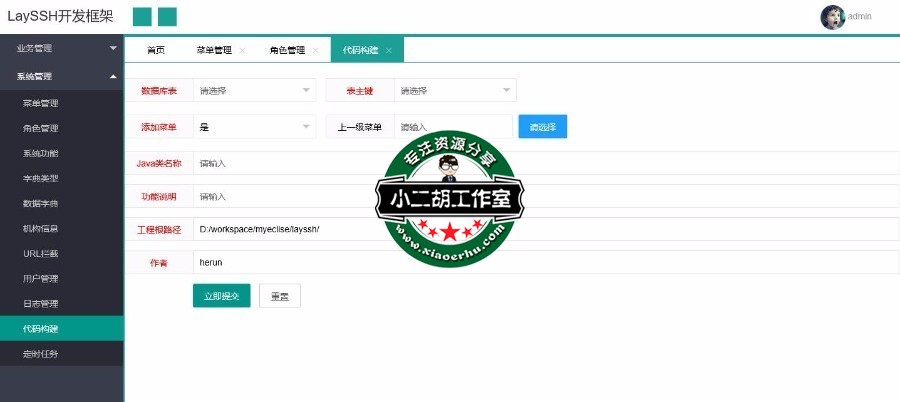The height and width of the screenshot is (402, 900).
Task: Switch to the 角色管理 tab
Action: click(x=286, y=50)
